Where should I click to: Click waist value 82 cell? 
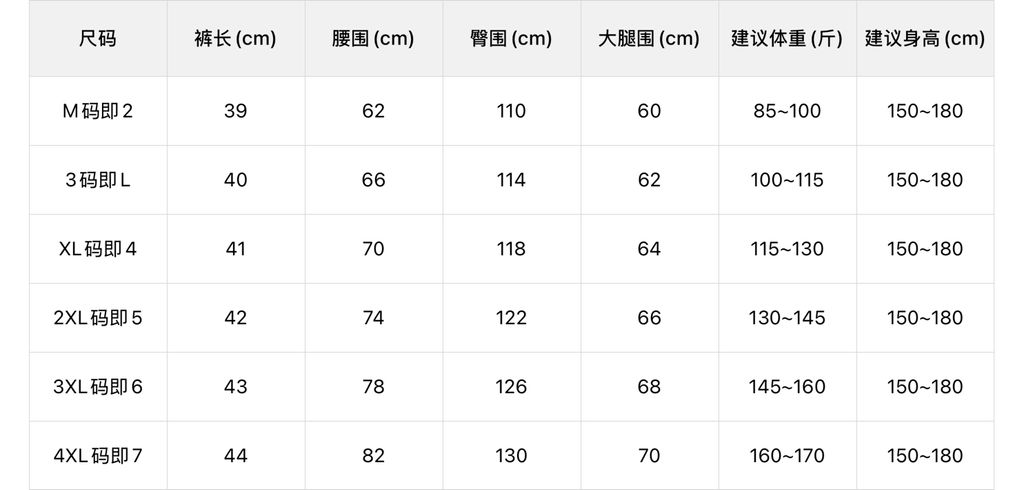click(x=374, y=455)
